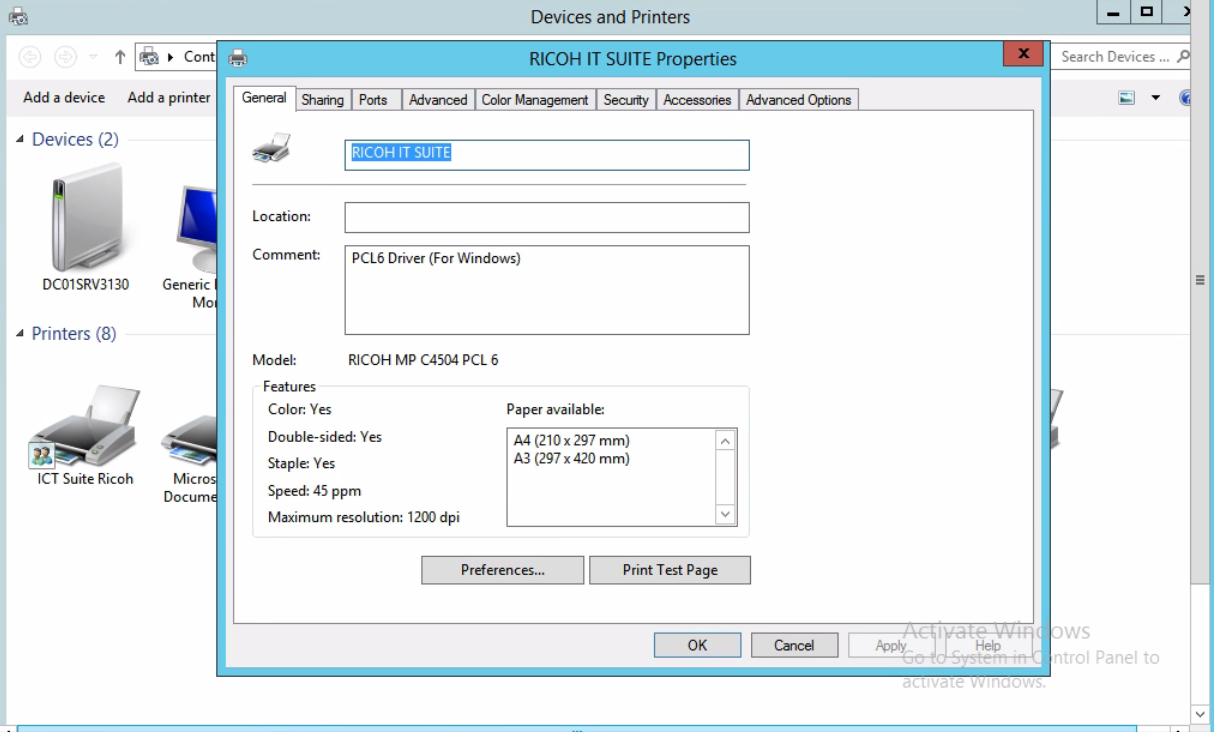1214x732 pixels.
Task: Click Add a device in toolbar
Action: [64, 97]
